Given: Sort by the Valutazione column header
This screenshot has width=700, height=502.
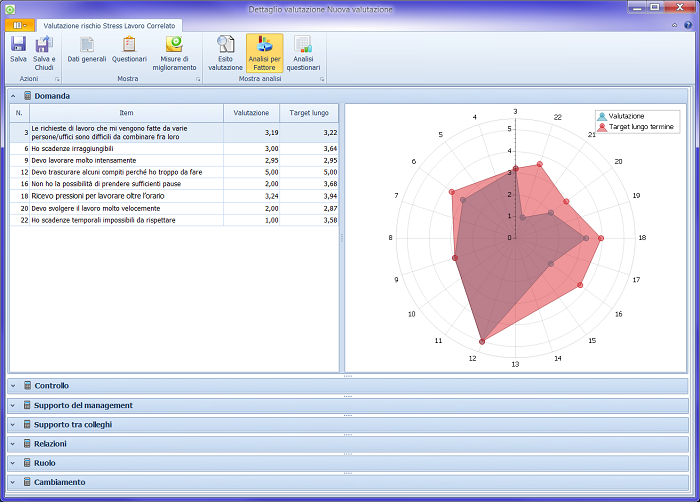Looking at the screenshot, I should coord(250,113).
